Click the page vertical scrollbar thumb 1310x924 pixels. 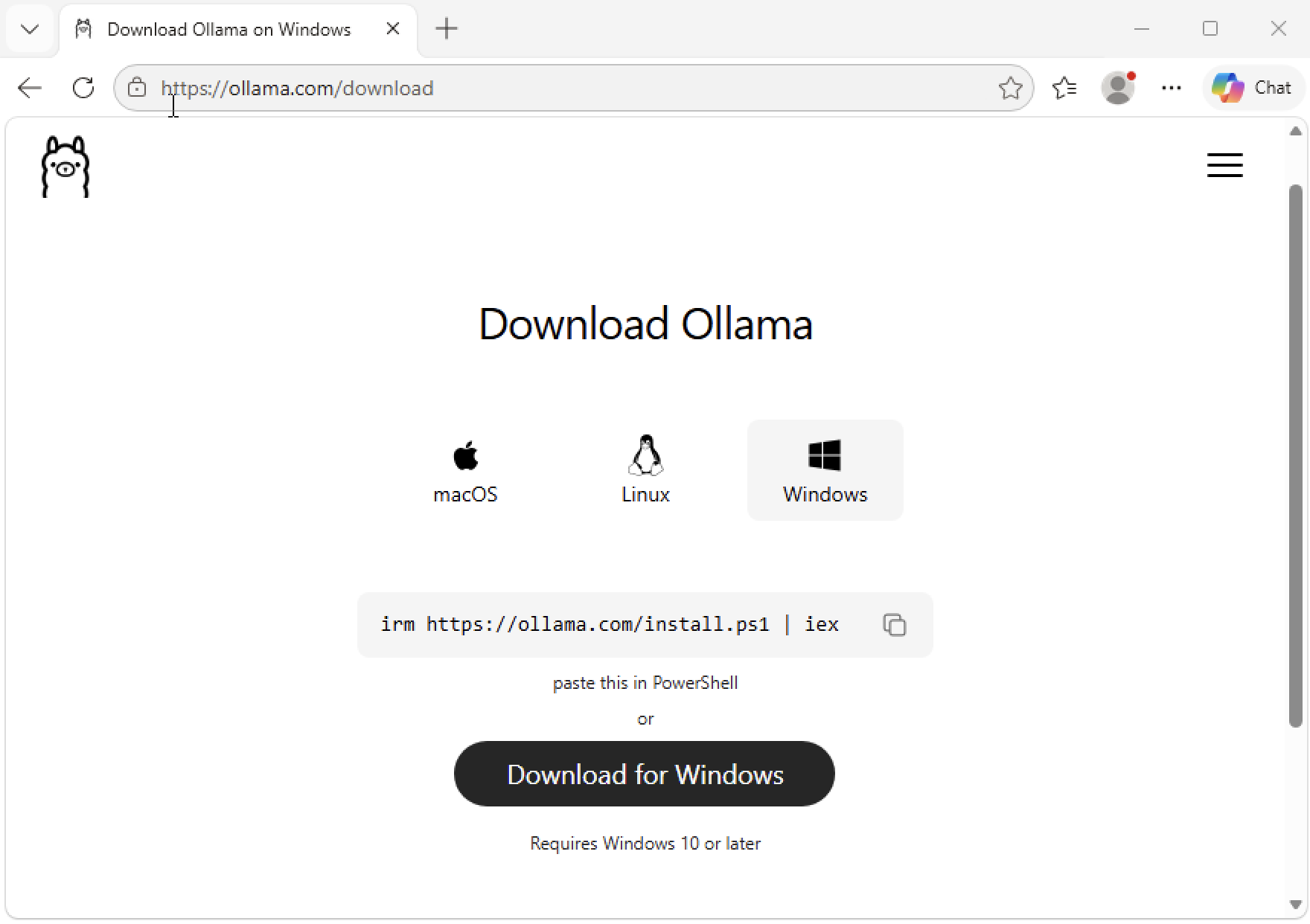coord(1295,455)
